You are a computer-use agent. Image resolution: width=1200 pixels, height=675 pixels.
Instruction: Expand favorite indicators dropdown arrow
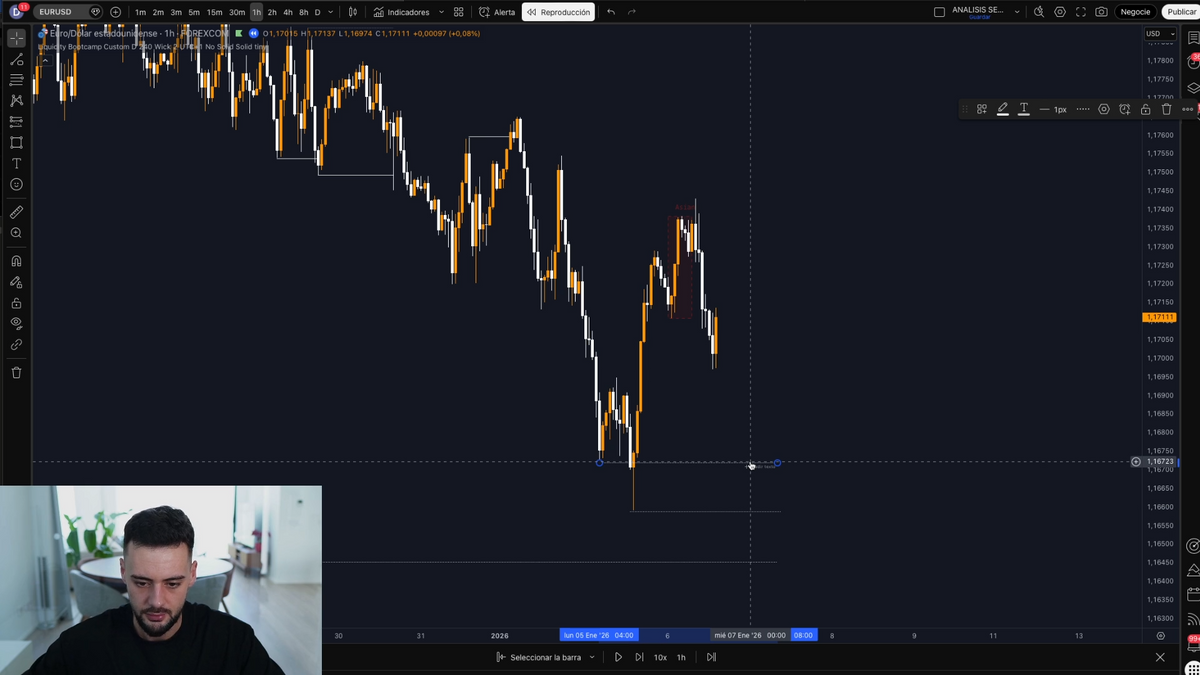(x=441, y=12)
